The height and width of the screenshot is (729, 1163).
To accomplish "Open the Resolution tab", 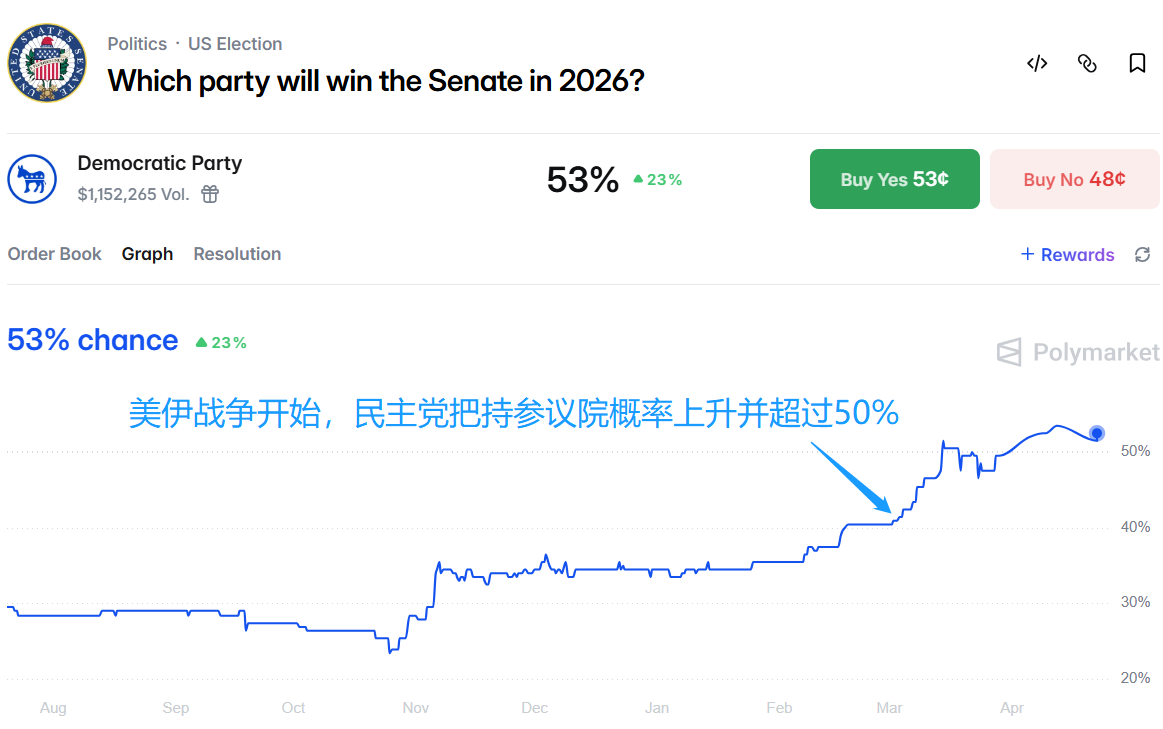I will [237, 254].
